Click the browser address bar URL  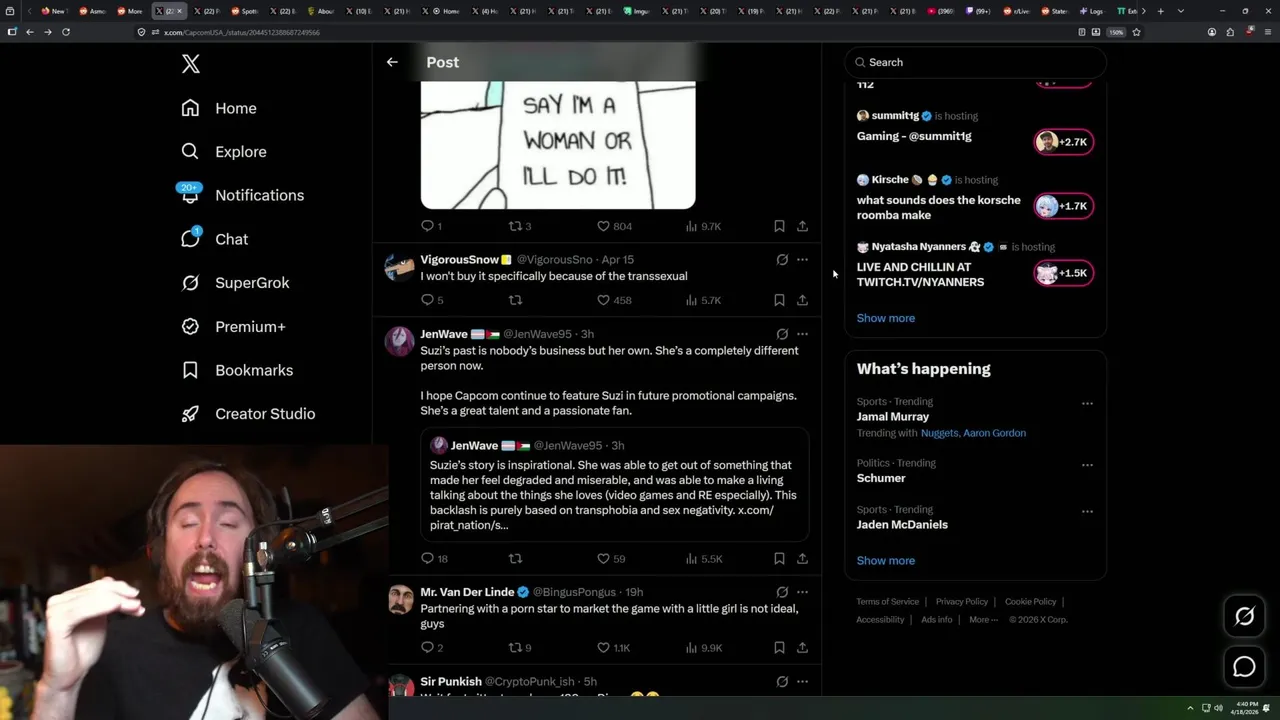(242, 32)
